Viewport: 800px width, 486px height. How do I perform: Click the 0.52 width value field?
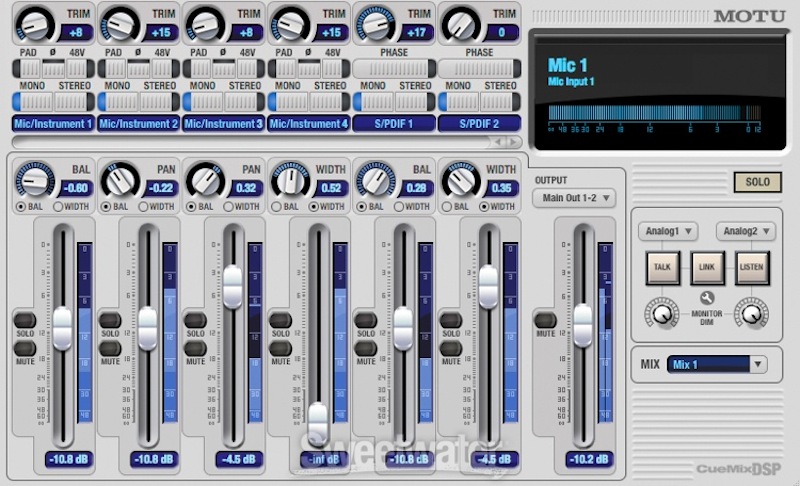[331, 188]
